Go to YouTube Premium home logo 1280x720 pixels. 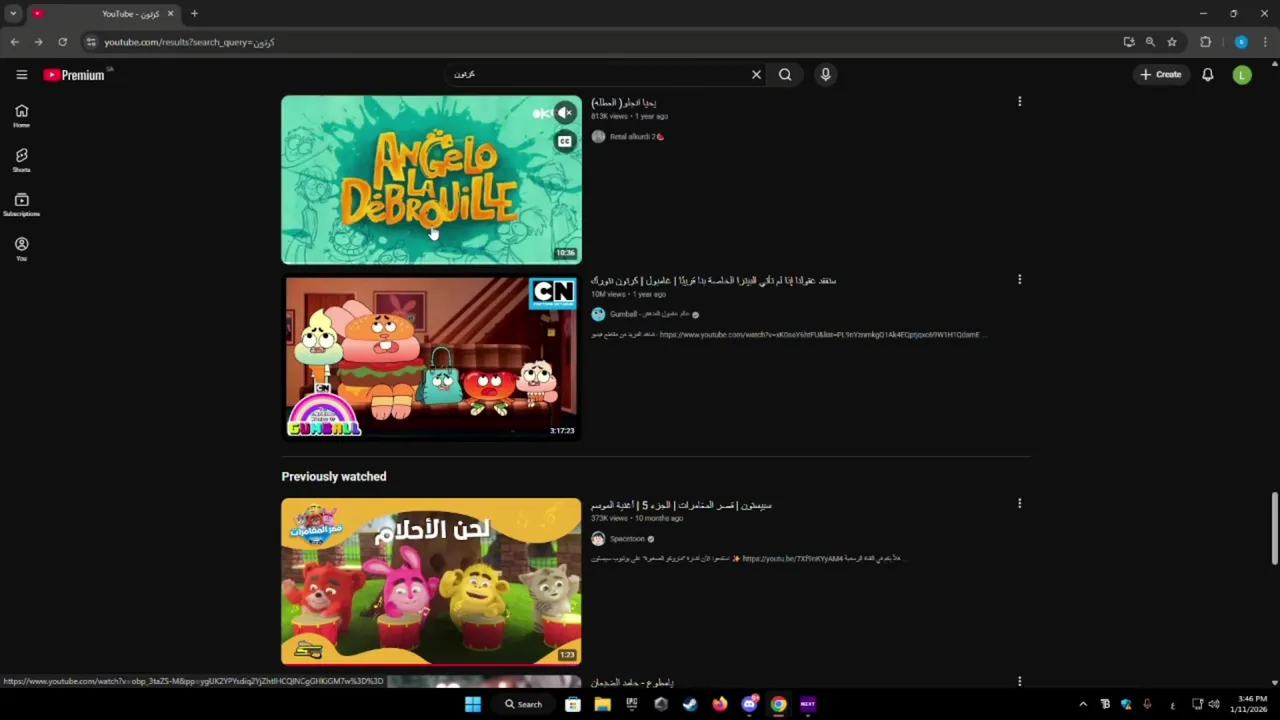tap(74, 75)
